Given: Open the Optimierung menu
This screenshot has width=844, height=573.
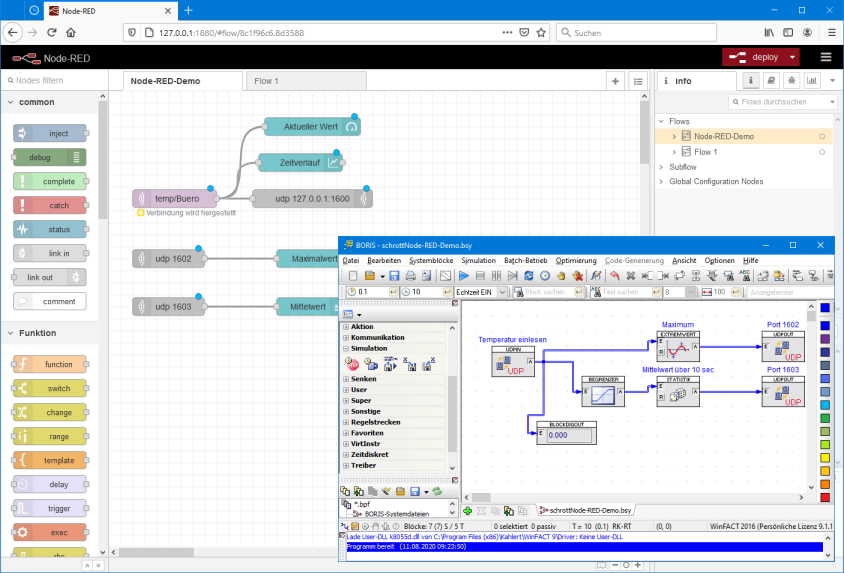Looking at the screenshot, I should (576, 260).
